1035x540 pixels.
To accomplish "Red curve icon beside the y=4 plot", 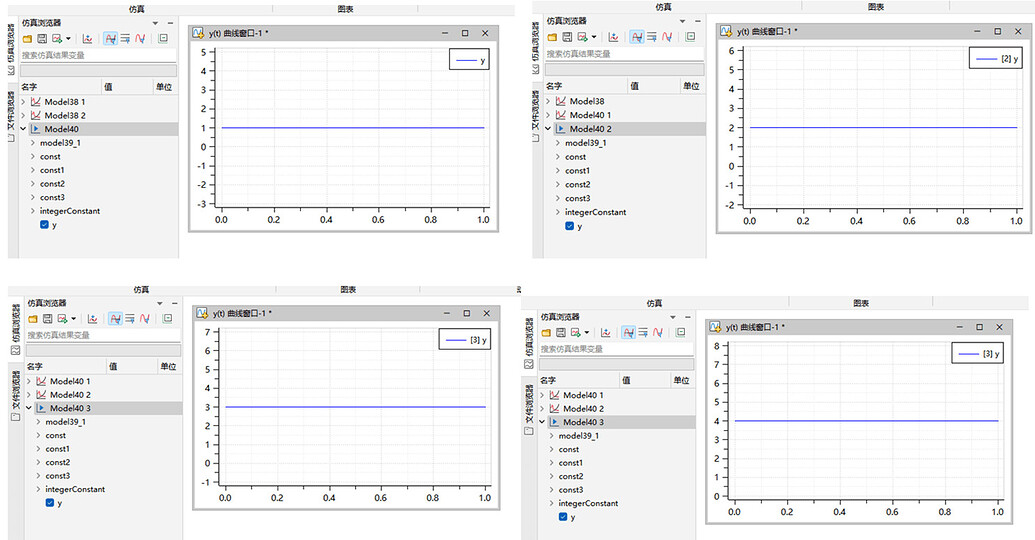I will coord(657,333).
